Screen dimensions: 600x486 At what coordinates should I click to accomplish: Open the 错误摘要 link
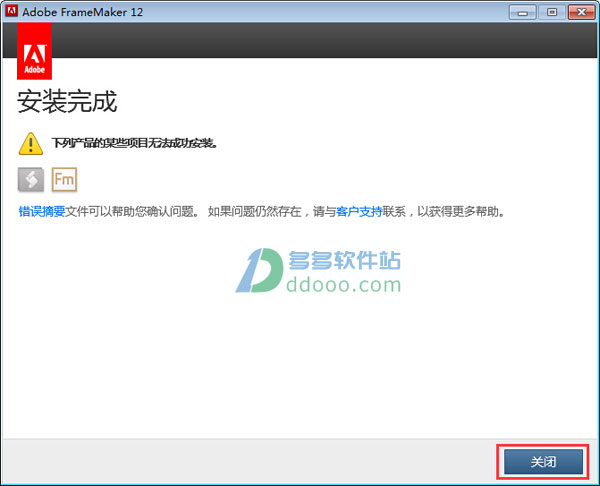(x=42, y=211)
